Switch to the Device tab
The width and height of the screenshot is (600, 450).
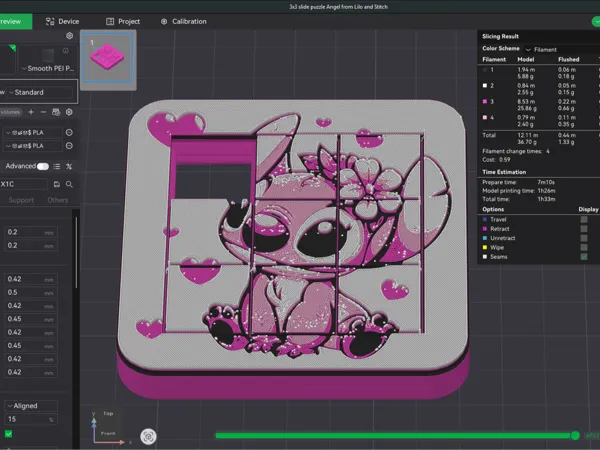click(x=62, y=21)
